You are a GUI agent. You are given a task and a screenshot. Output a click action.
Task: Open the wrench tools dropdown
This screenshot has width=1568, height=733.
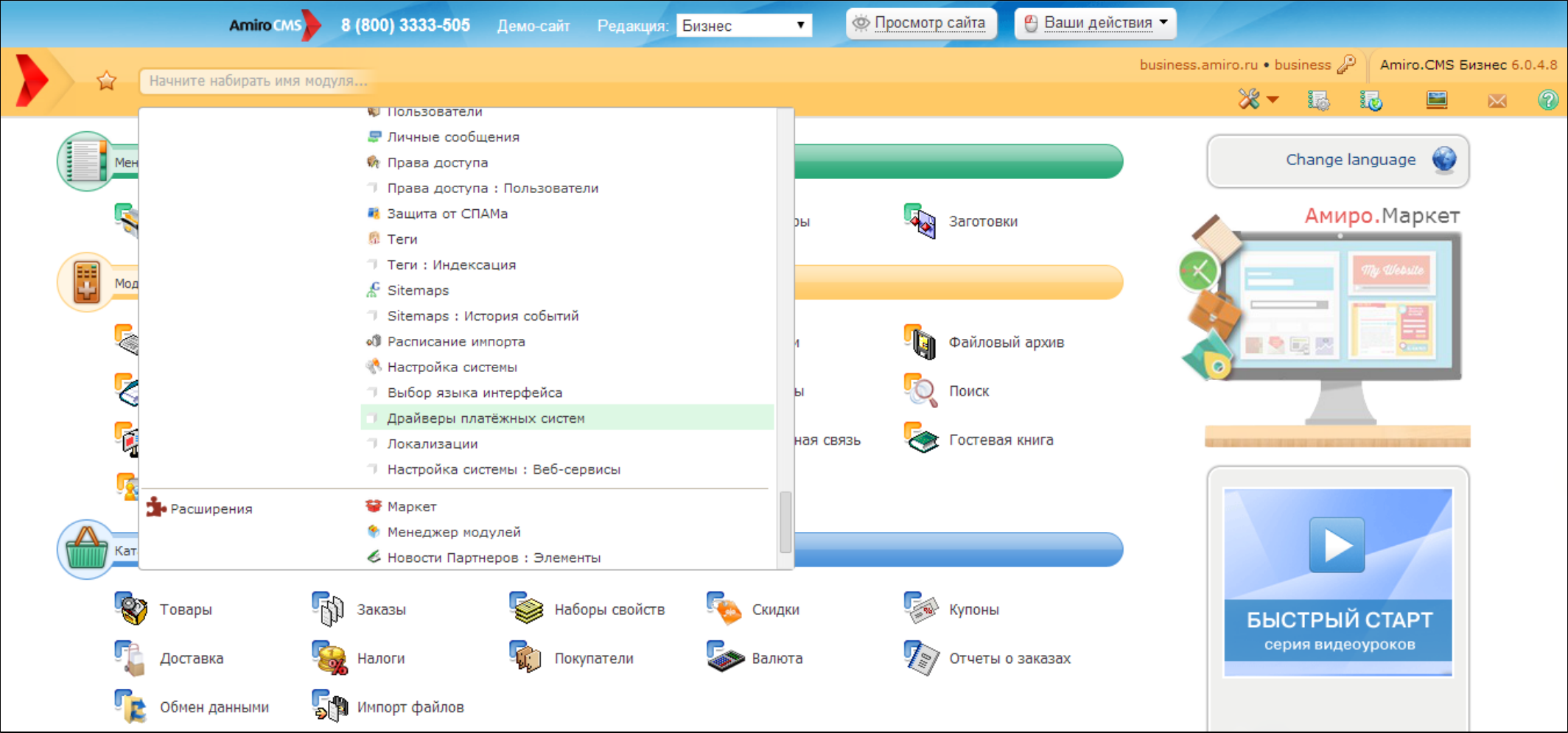(1258, 99)
